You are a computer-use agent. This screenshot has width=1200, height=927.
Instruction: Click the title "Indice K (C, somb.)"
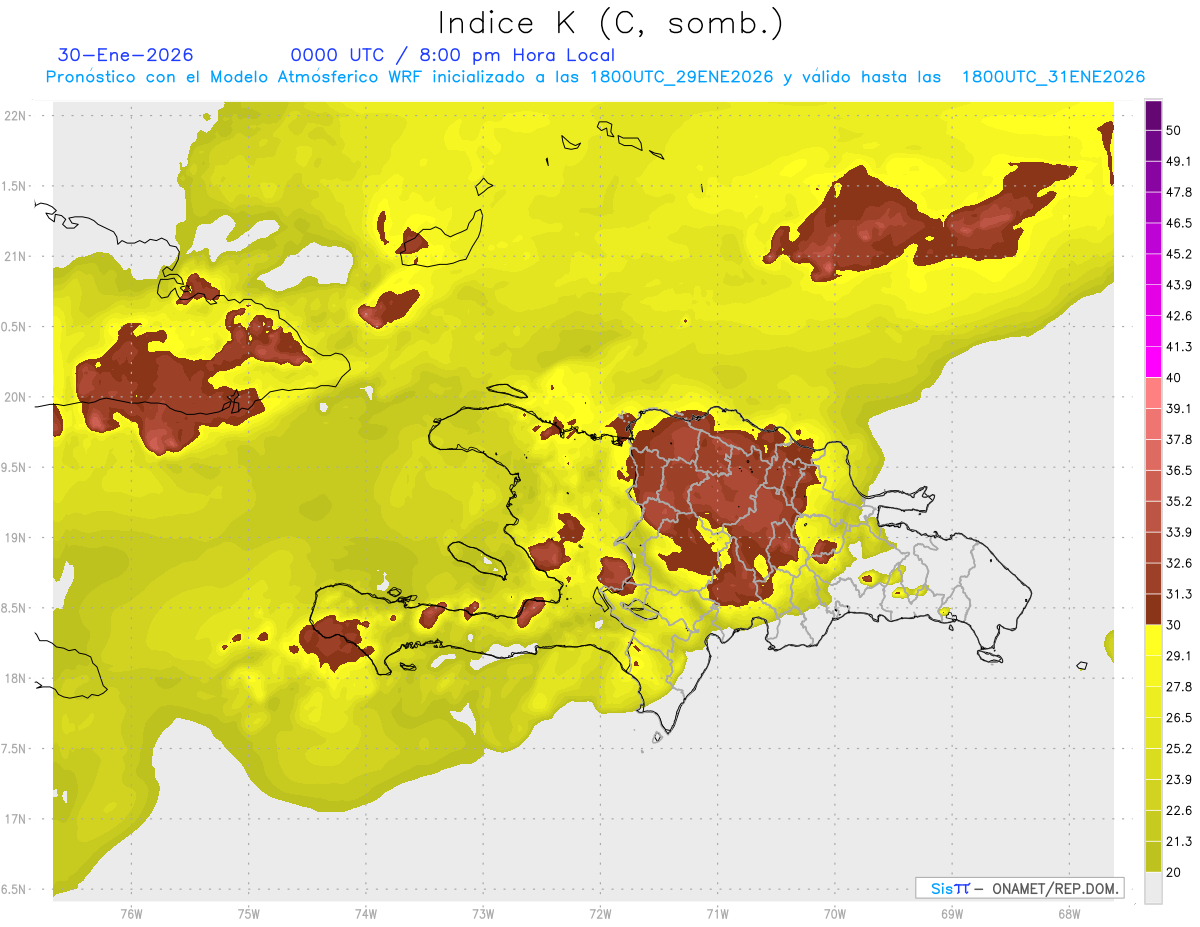point(610,24)
